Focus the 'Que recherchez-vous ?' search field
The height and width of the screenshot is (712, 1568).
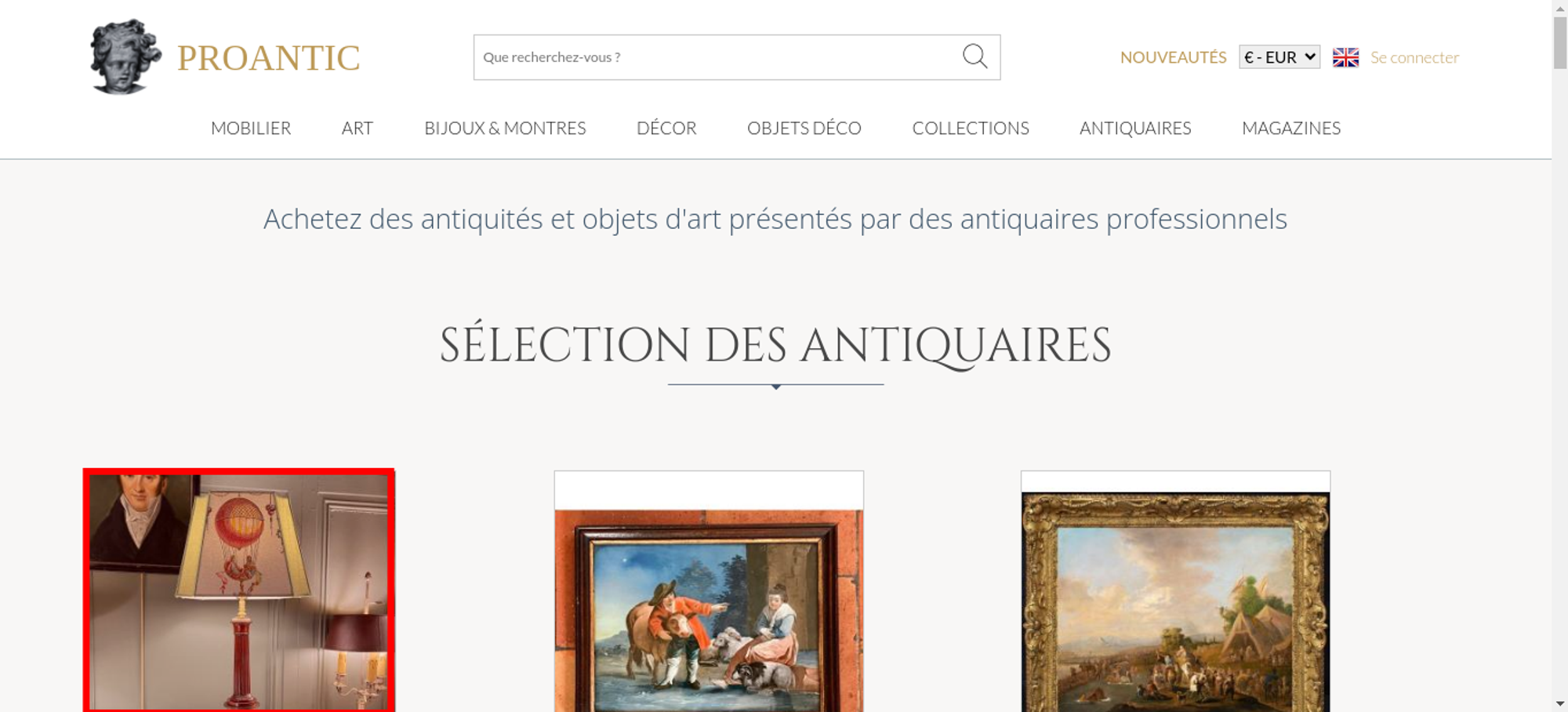717,57
